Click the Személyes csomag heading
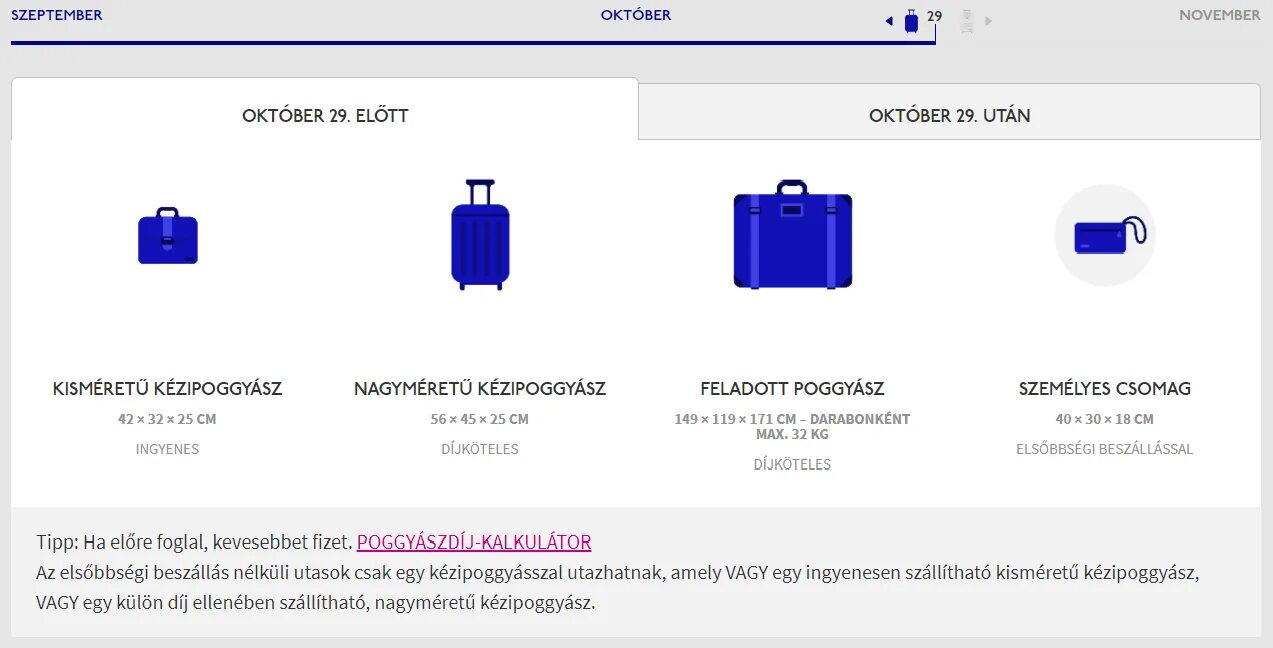 coord(1105,388)
